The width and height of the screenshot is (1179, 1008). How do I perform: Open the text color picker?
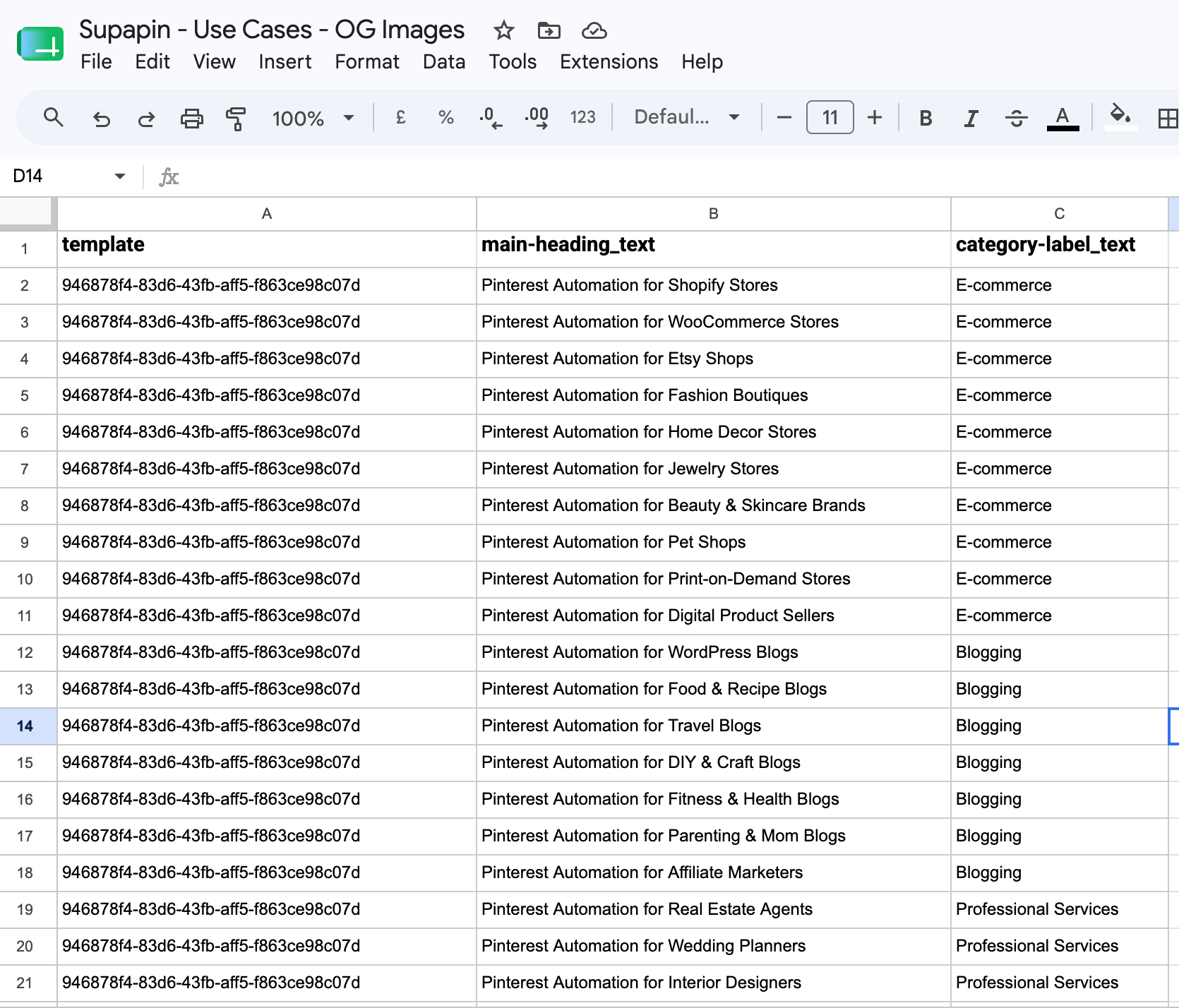[x=1063, y=118]
